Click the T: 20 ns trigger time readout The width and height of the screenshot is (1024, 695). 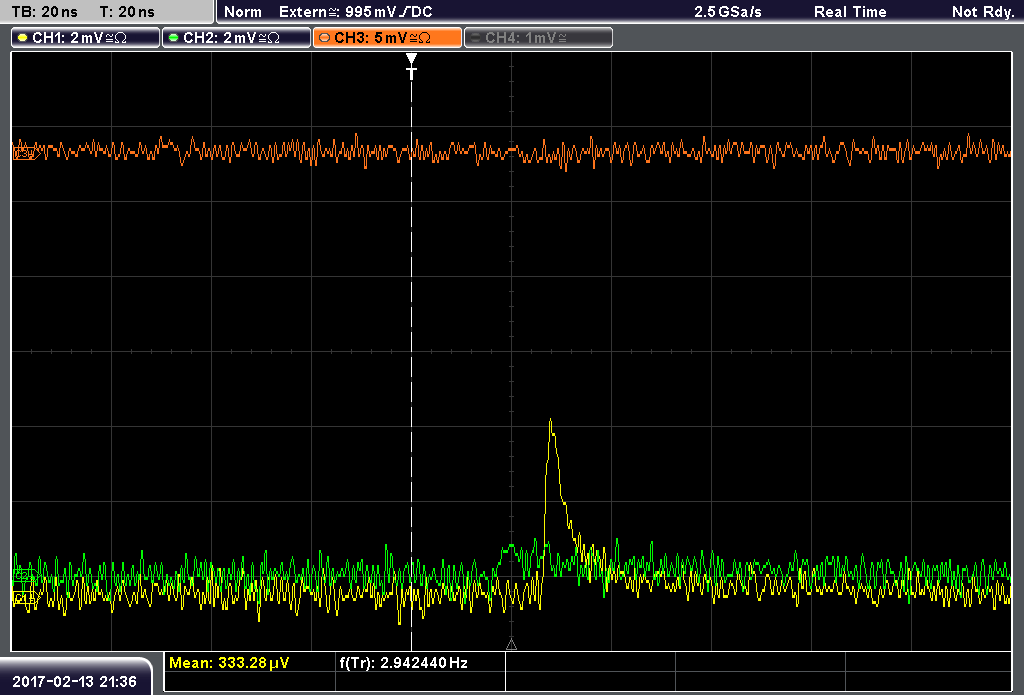[127, 12]
